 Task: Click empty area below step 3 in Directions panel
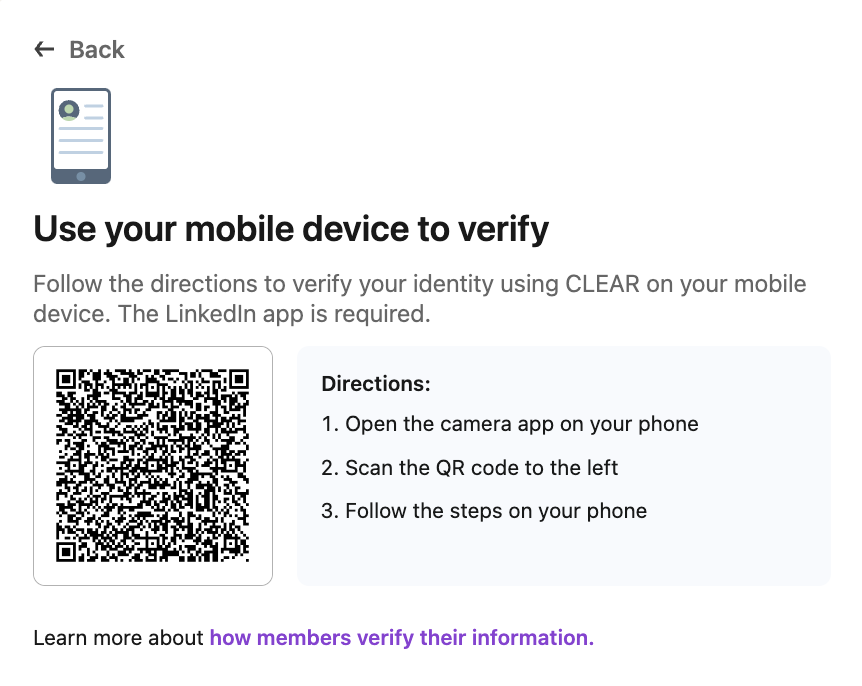click(x=564, y=553)
